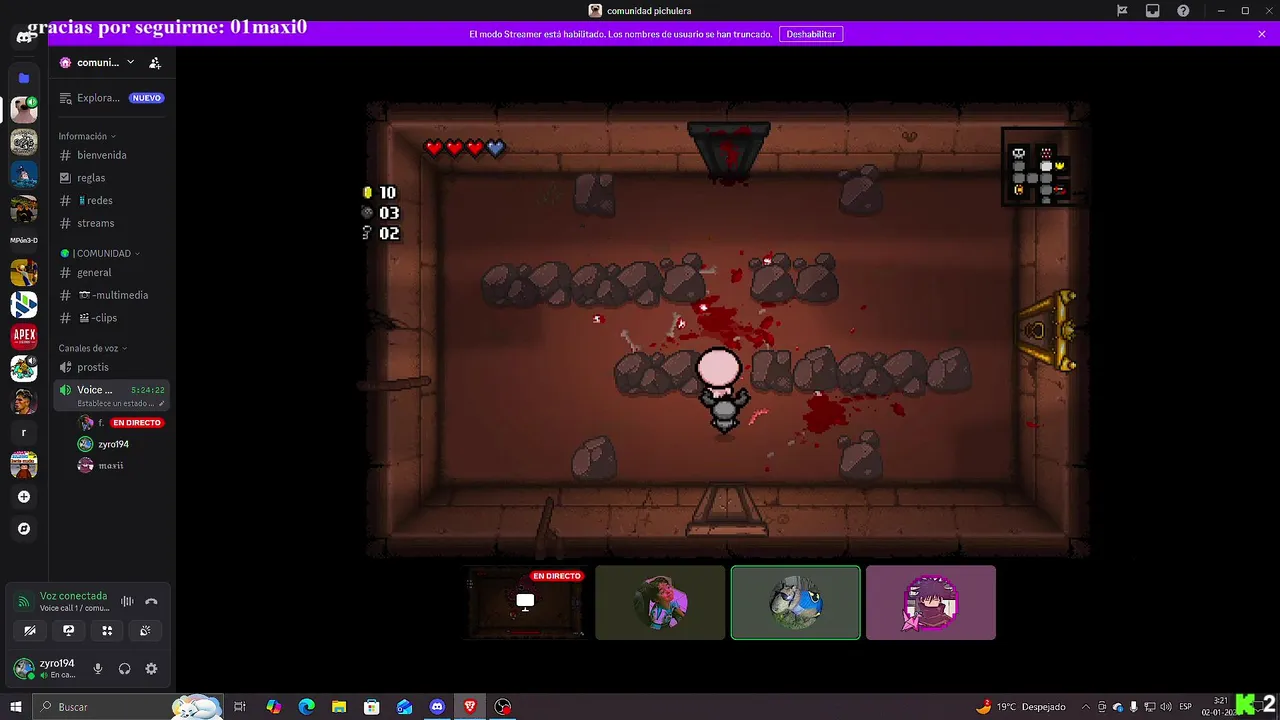
Task: Select the olive-background participant tile
Action: click(x=660, y=602)
